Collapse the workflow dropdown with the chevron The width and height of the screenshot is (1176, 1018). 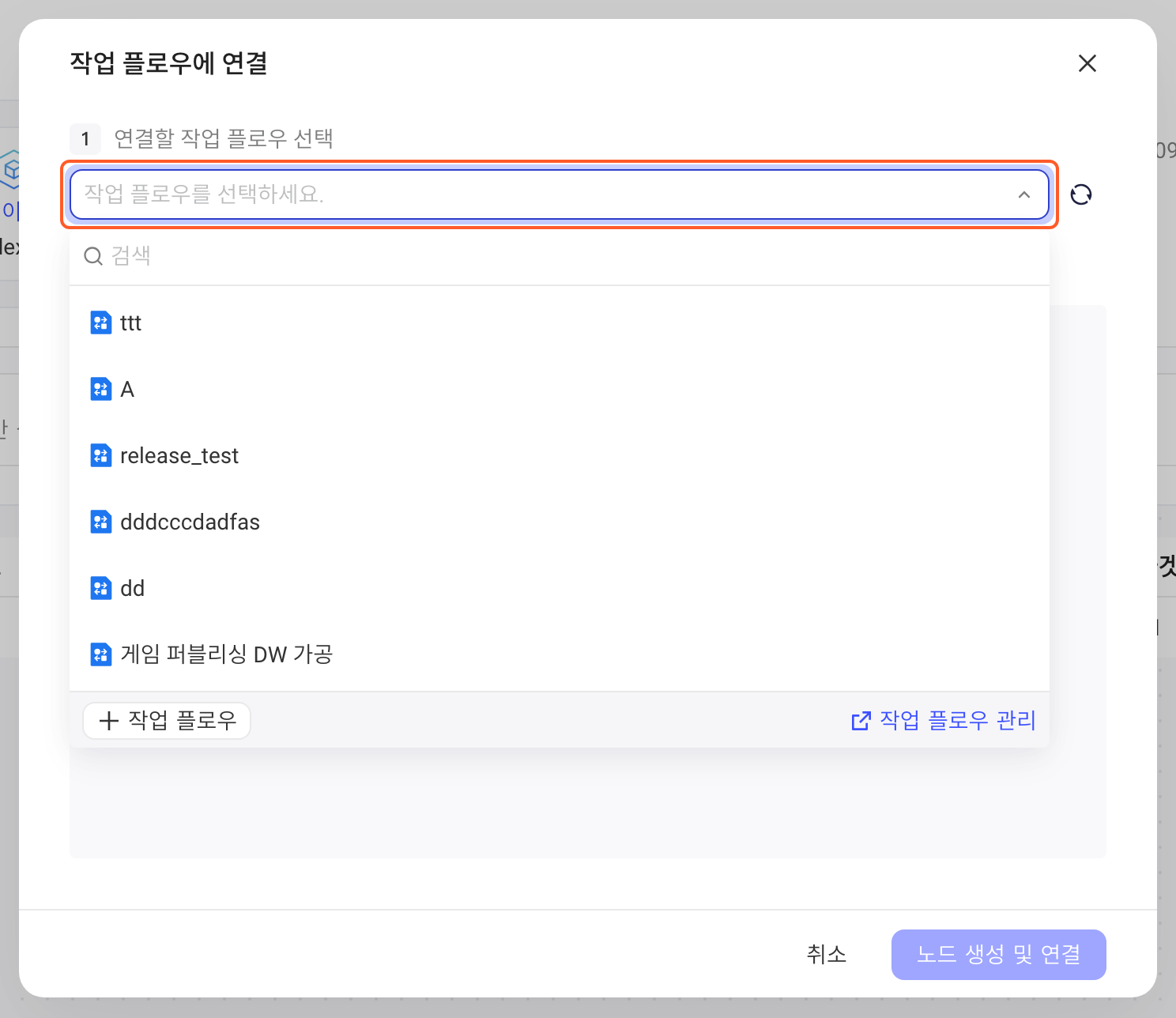1024,194
